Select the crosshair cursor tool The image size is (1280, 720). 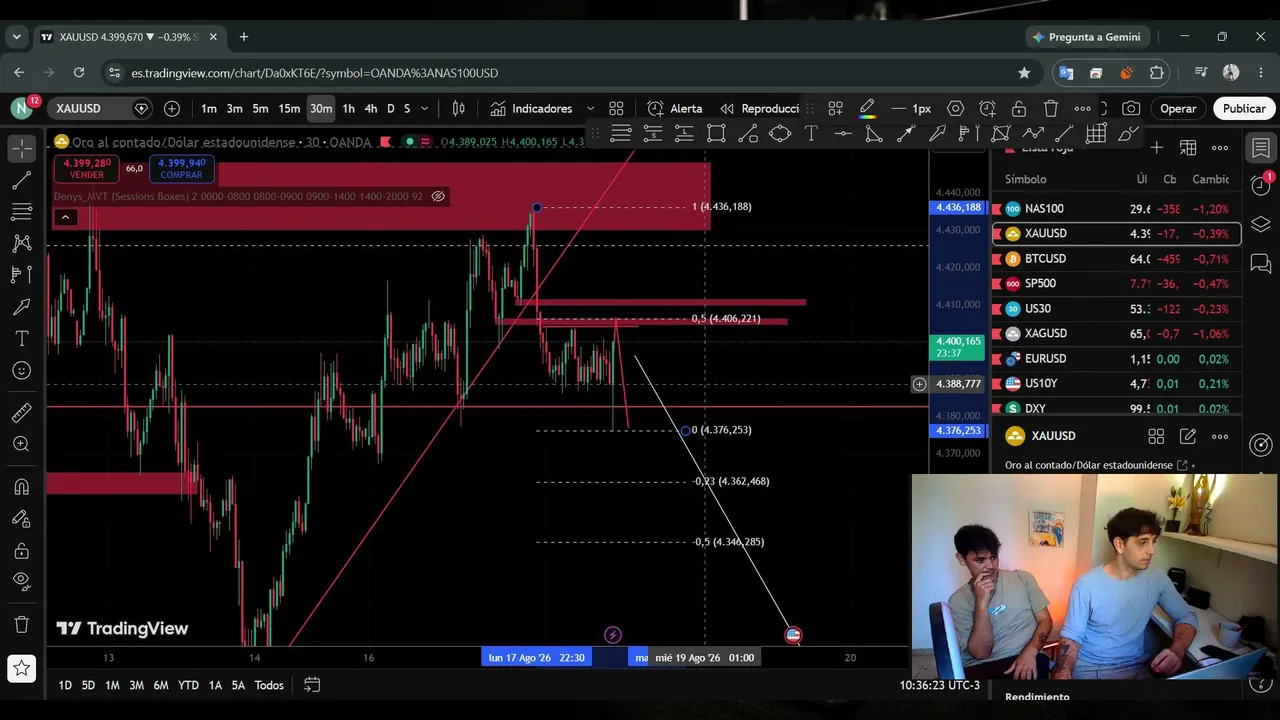pyautogui.click(x=21, y=149)
